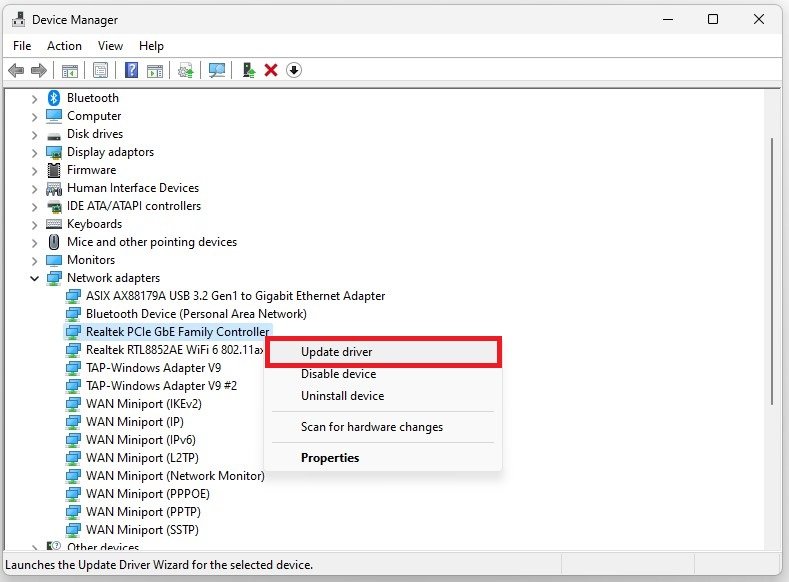The width and height of the screenshot is (789, 582).
Task: Click the Scan for hardware changes monitor icon
Action: point(217,70)
